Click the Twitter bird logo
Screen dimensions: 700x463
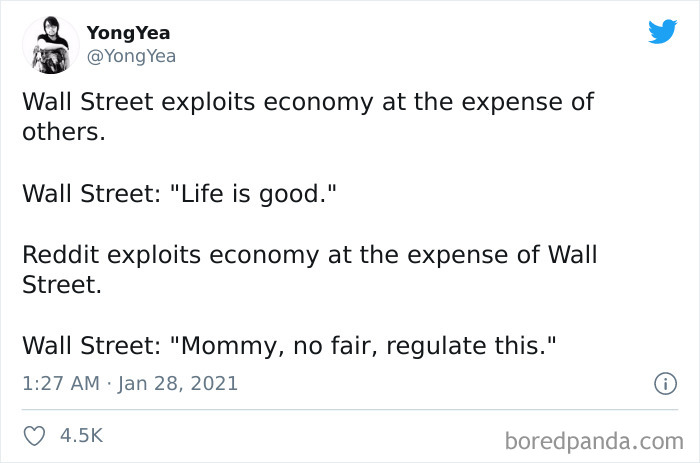(x=662, y=32)
